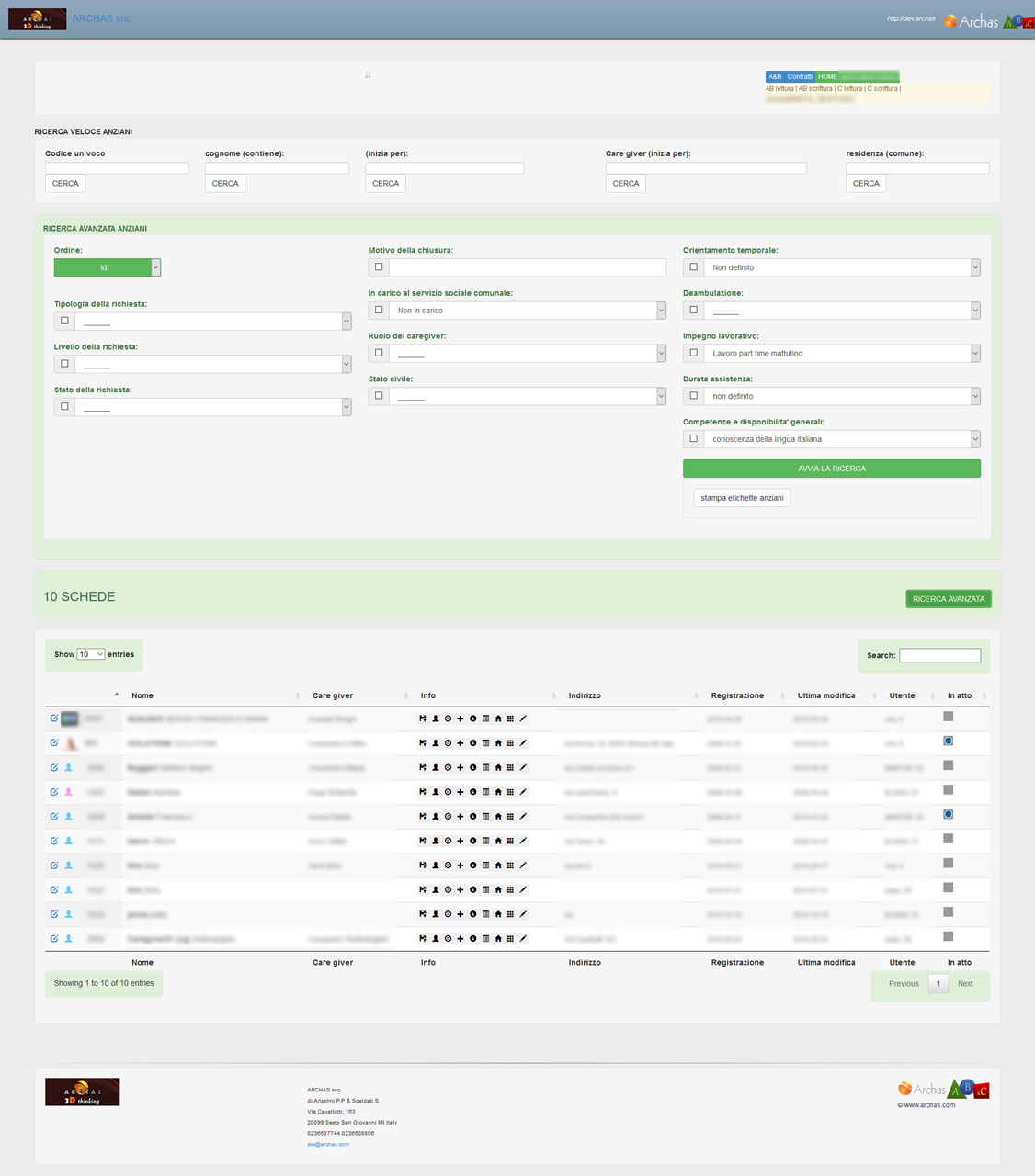
Task: Check the Stato civile filter checkbox
Action: point(379,396)
